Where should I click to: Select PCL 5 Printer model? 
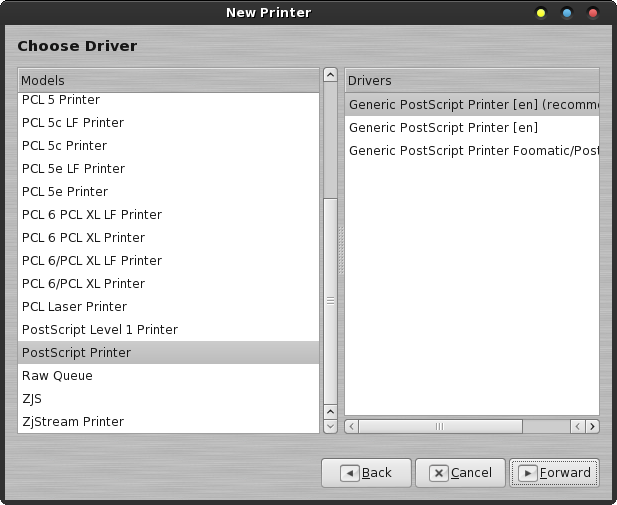(168, 100)
